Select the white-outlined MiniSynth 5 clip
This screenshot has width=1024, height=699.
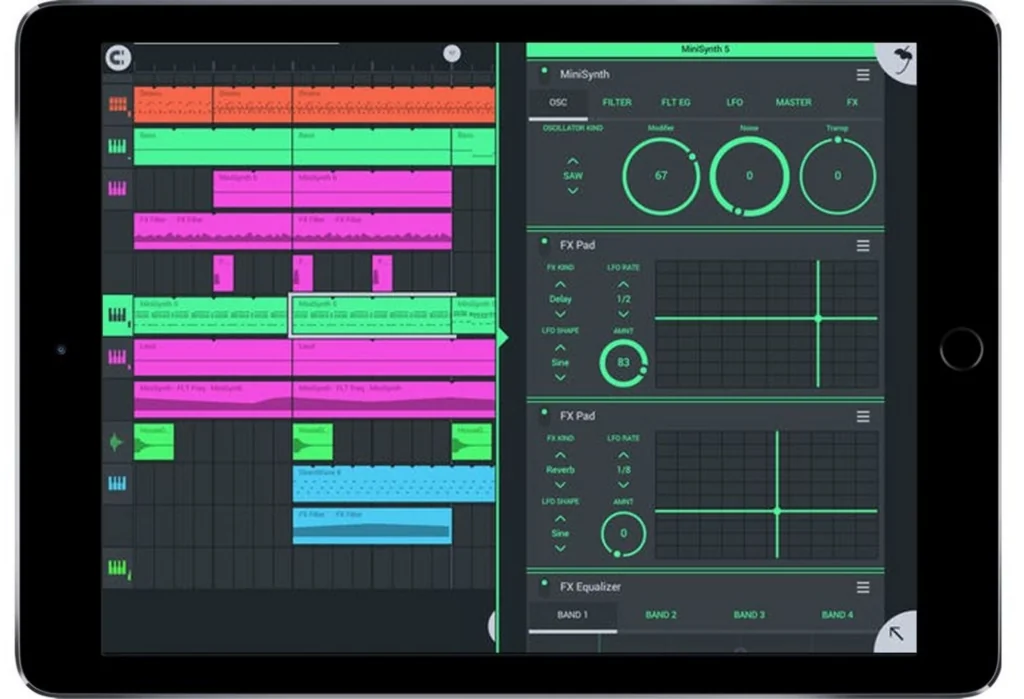[x=372, y=315]
